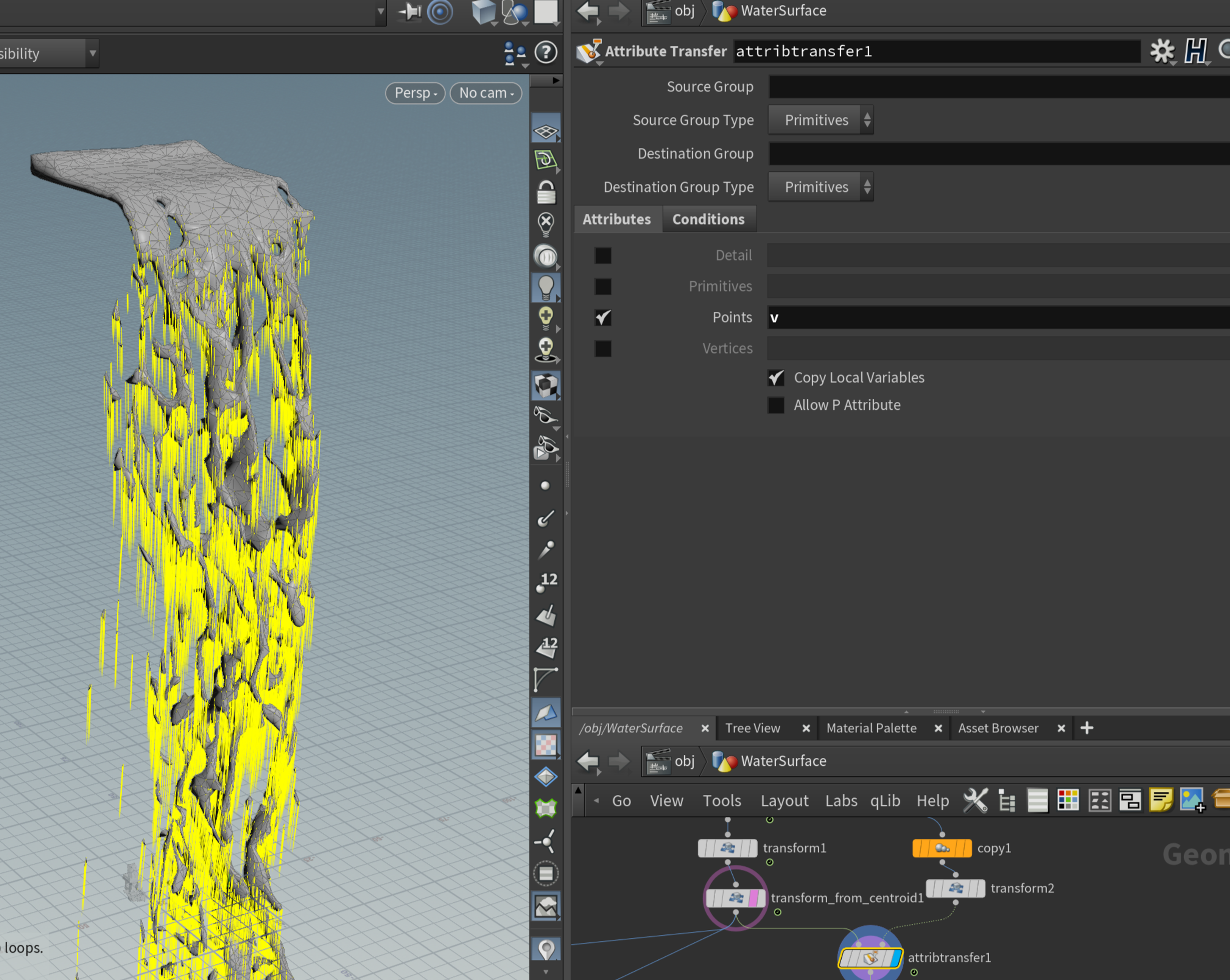Image resolution: width=1230 pixels, height=980 pixels.
Task: Click the wrench tools icon in network toolbar
Action: (x=975, y=800)
